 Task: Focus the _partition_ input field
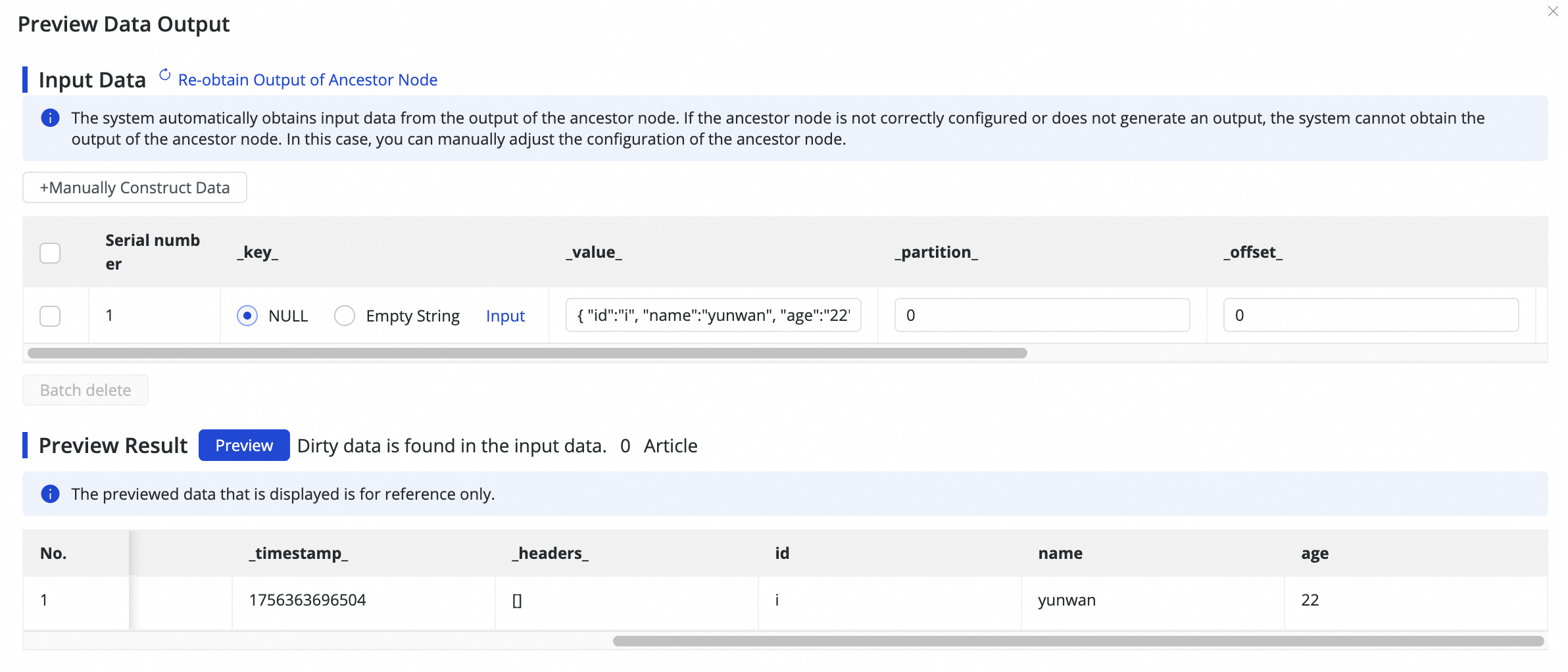point(1042,316)
